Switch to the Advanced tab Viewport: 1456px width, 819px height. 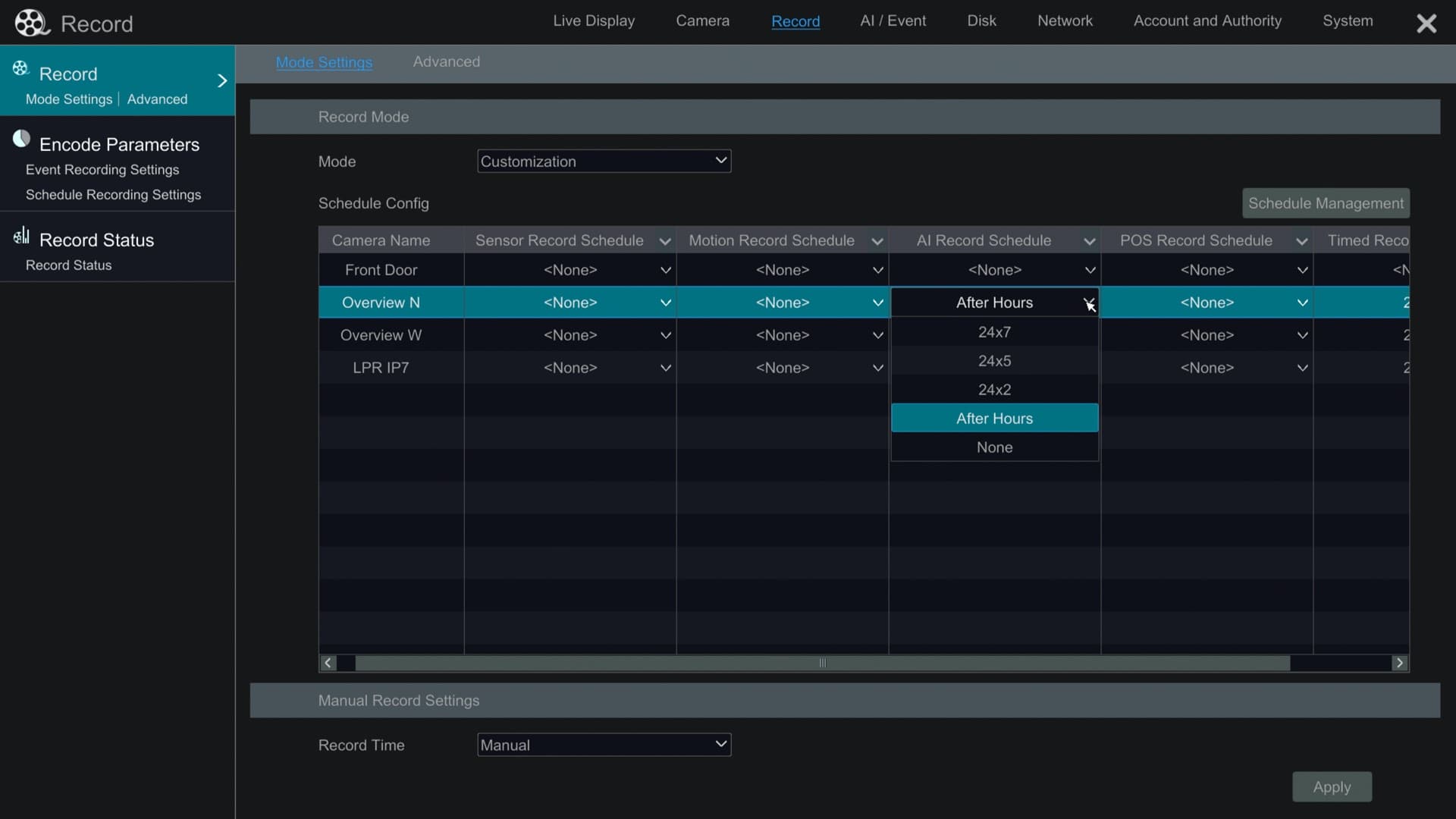446,61
